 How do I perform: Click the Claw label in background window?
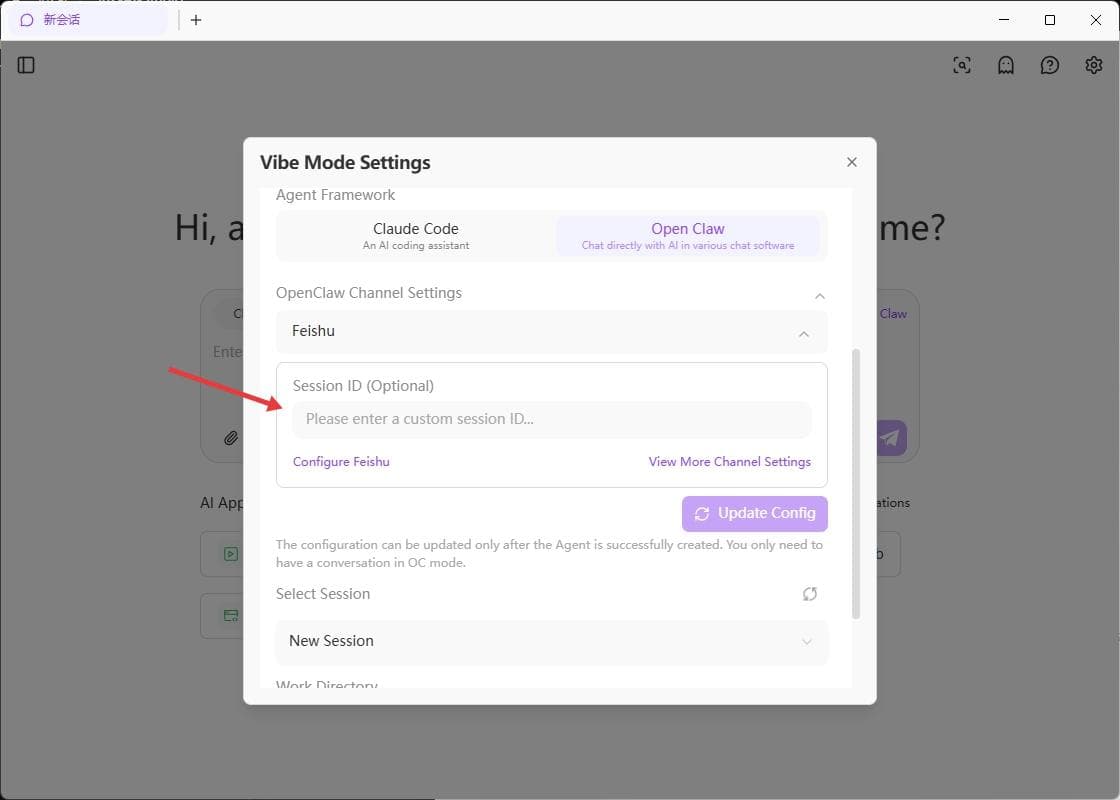(893, 314)
